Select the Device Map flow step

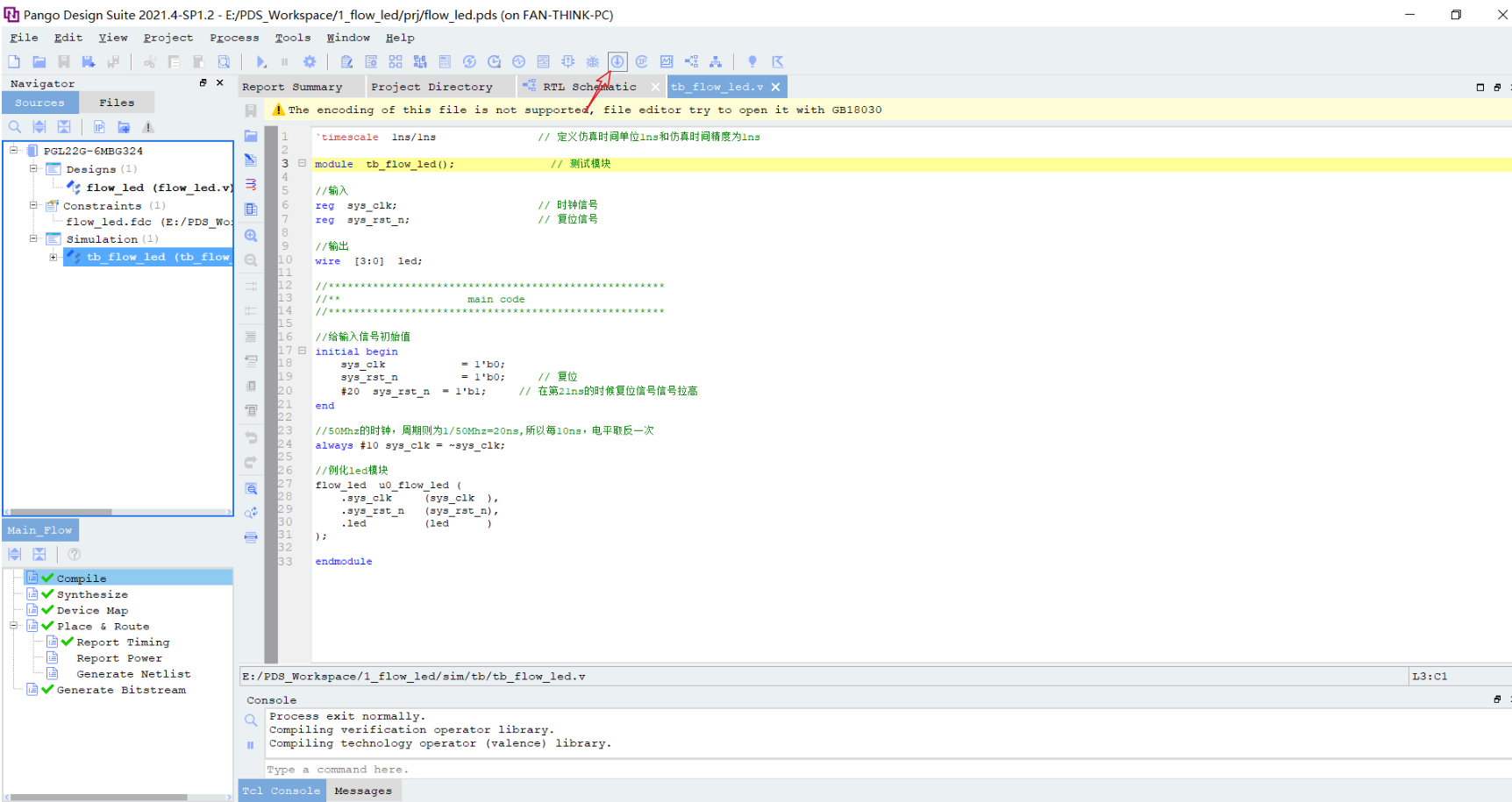pos(92,610)
